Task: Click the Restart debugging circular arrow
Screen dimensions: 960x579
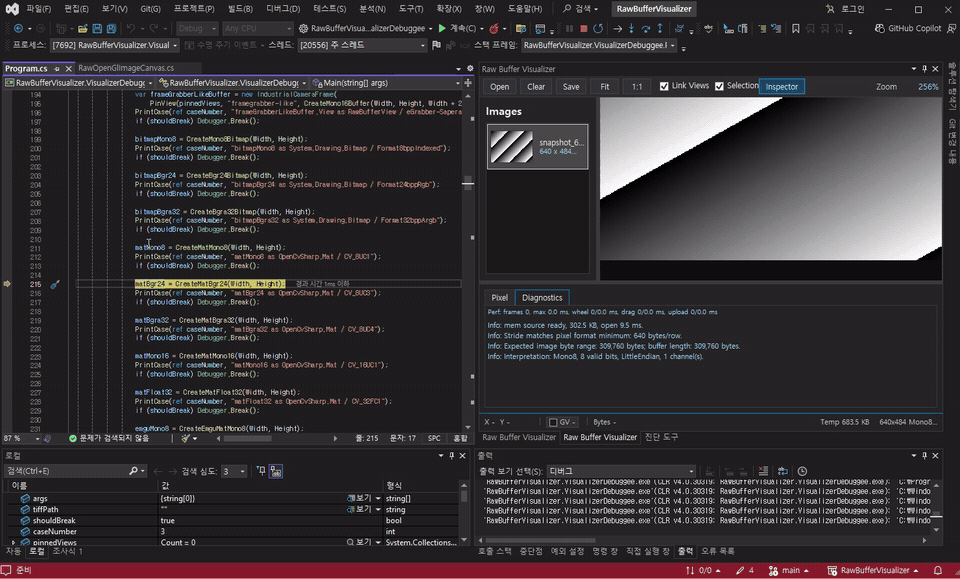Action: pyautogui.click(x=598, y=29)
